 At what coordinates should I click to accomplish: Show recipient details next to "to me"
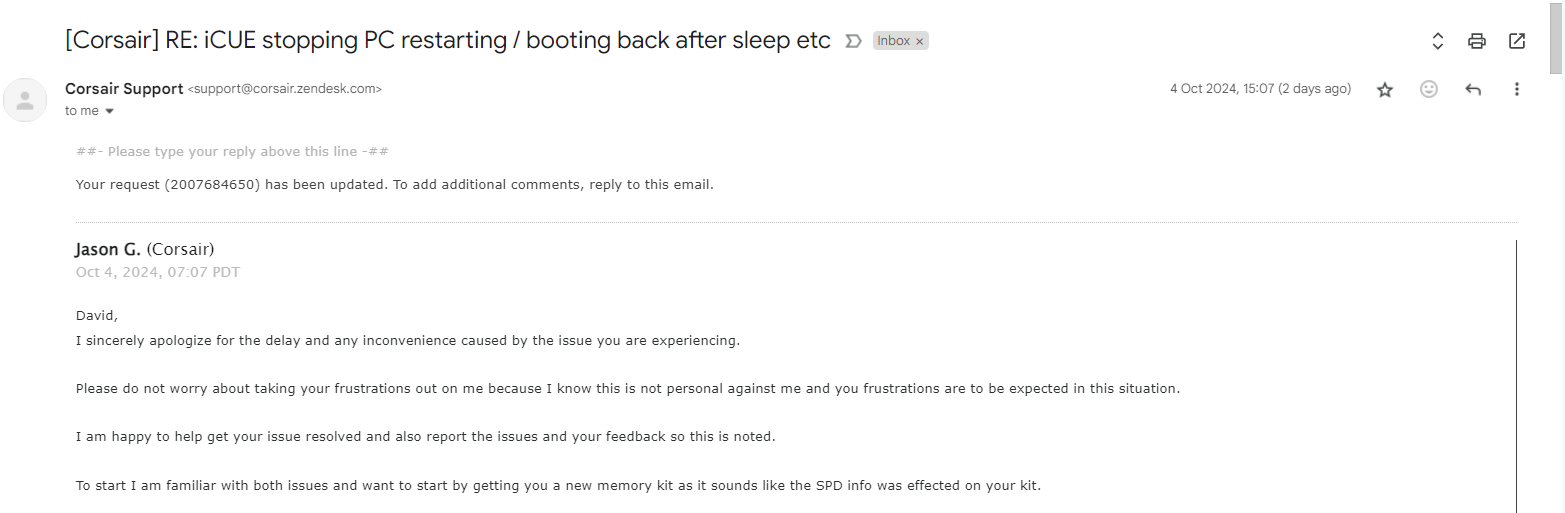click(109, 111)
